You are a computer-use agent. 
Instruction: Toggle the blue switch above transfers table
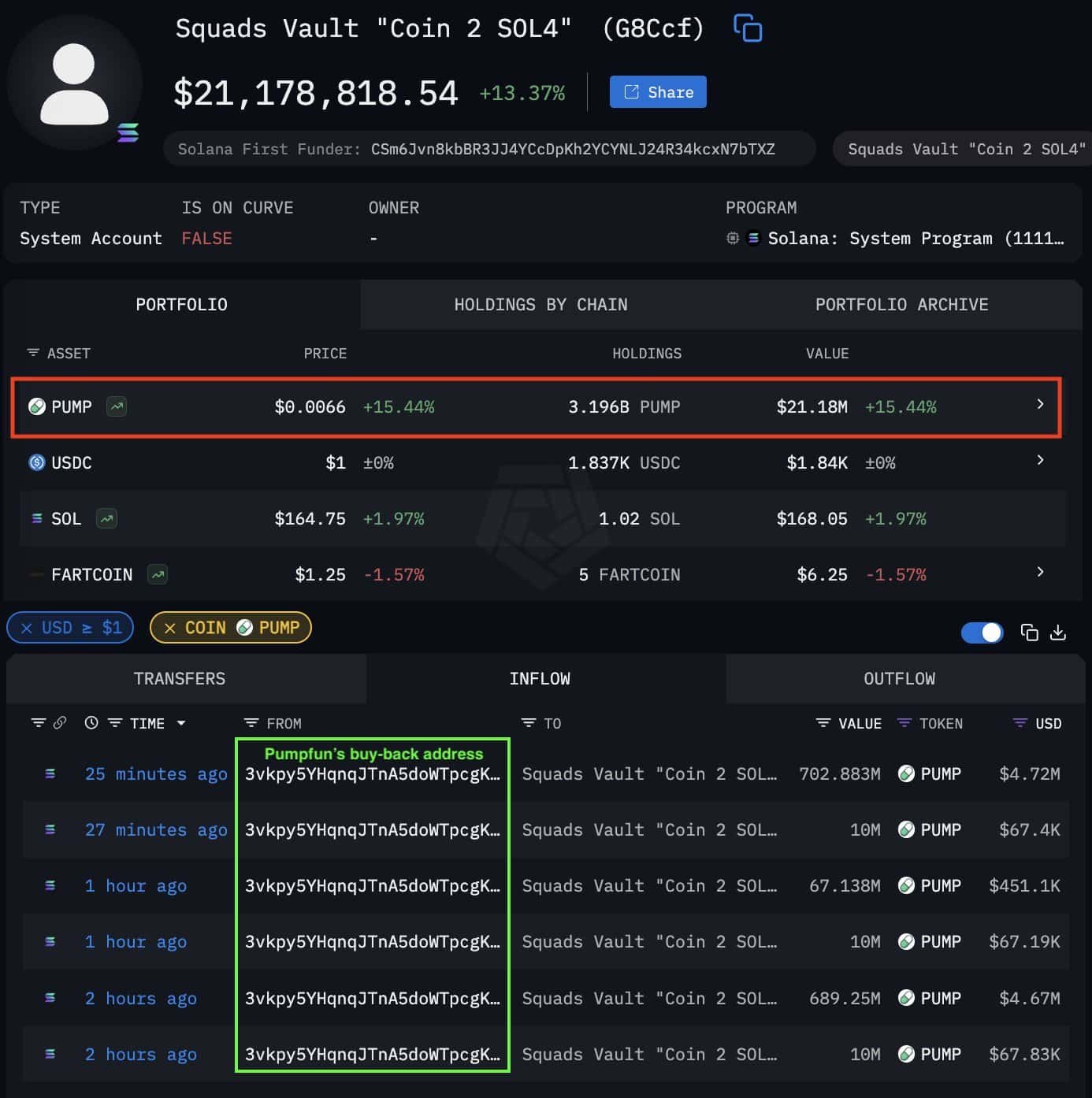[x=982, y=632]
